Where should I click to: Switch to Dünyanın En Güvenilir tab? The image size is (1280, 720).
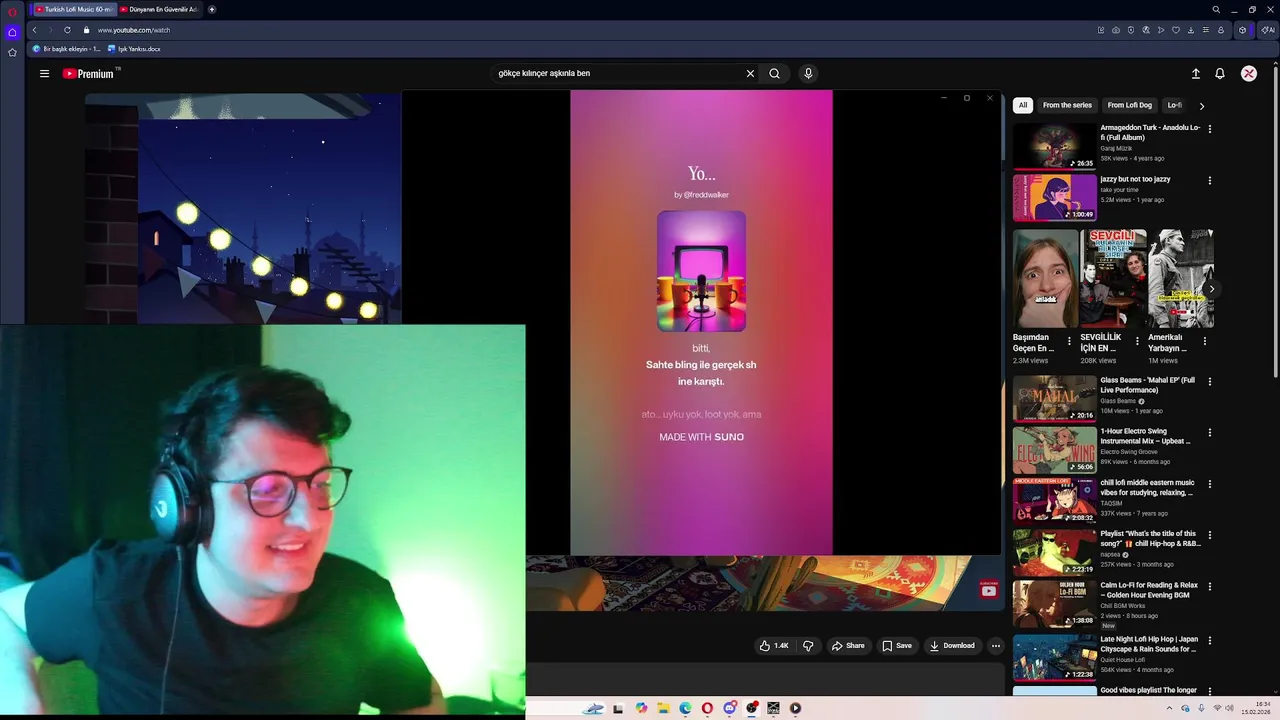[x=159, y=9]
